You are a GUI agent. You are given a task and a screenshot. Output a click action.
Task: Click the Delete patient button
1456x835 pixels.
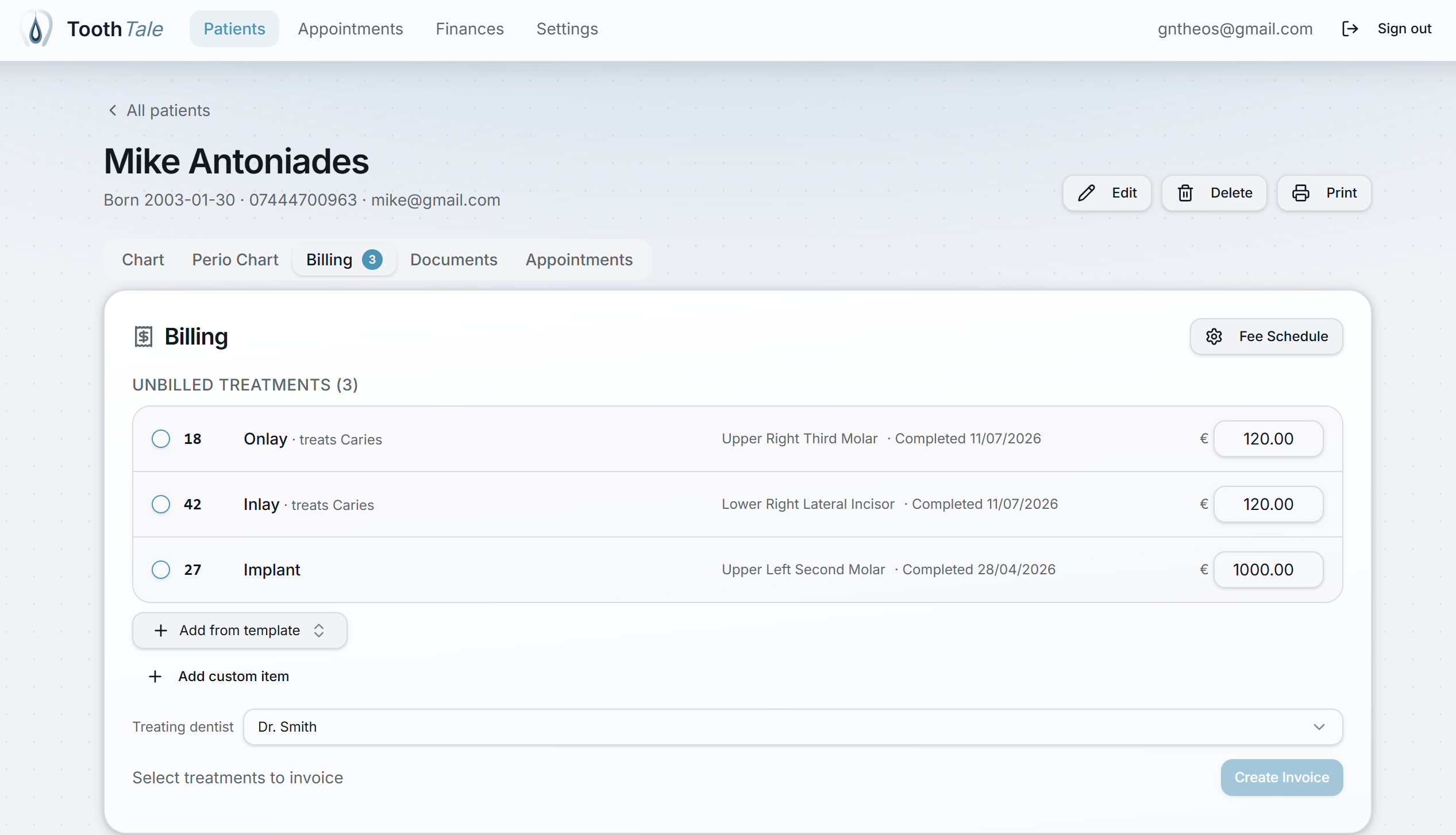[1214, 193]
